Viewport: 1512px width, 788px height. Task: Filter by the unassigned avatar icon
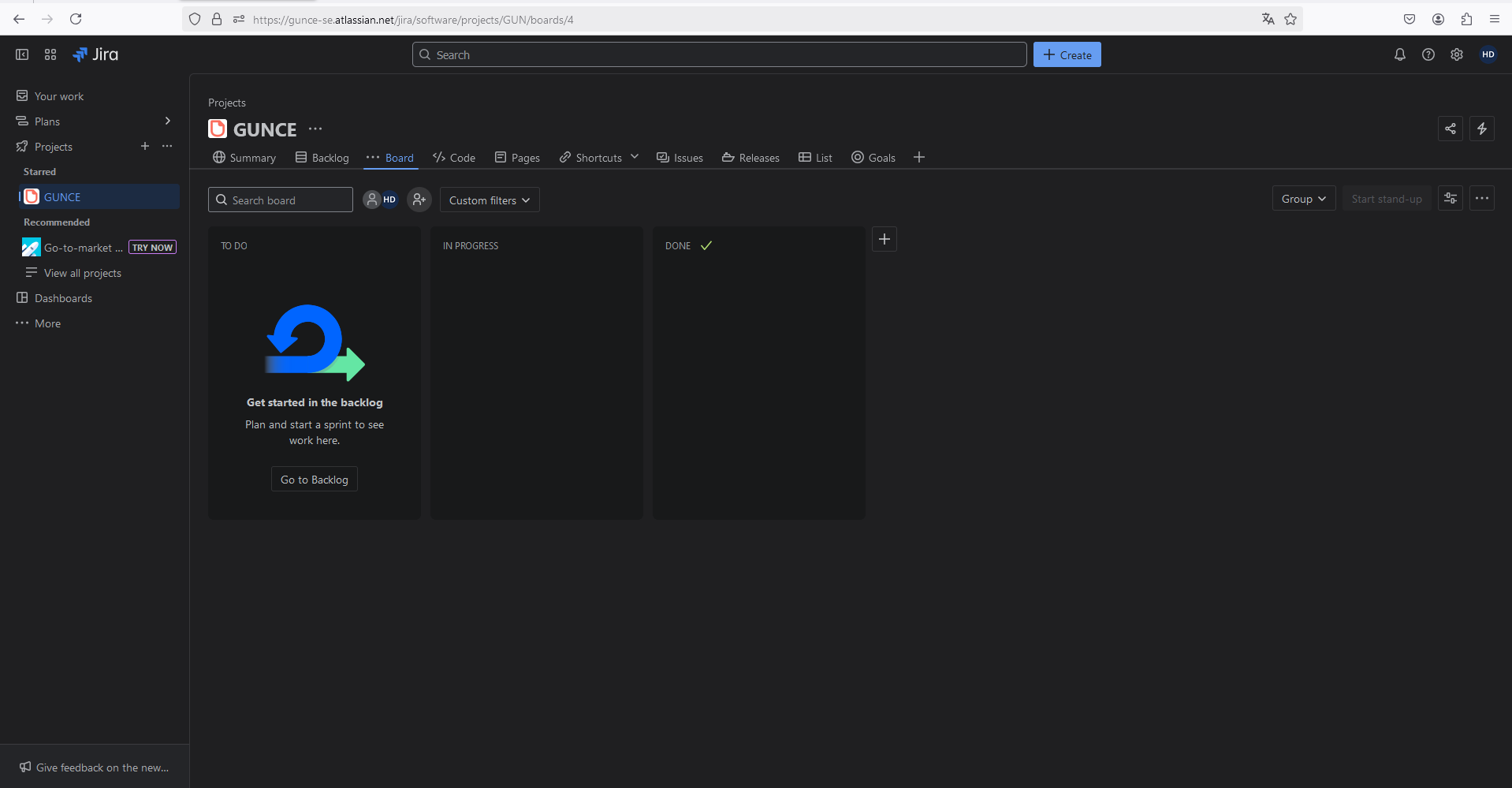371,200
